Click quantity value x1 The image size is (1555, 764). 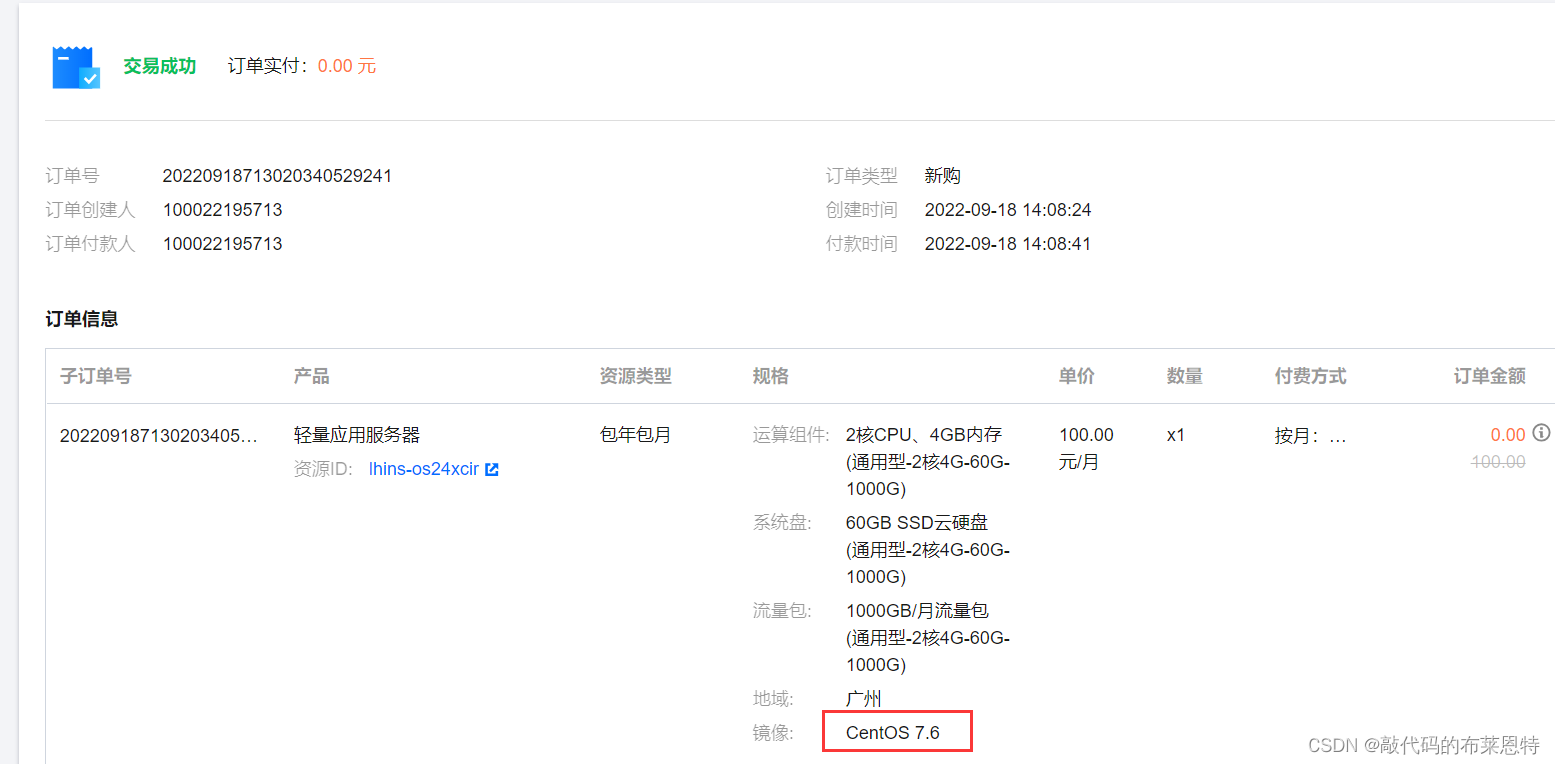[1176, 436]
